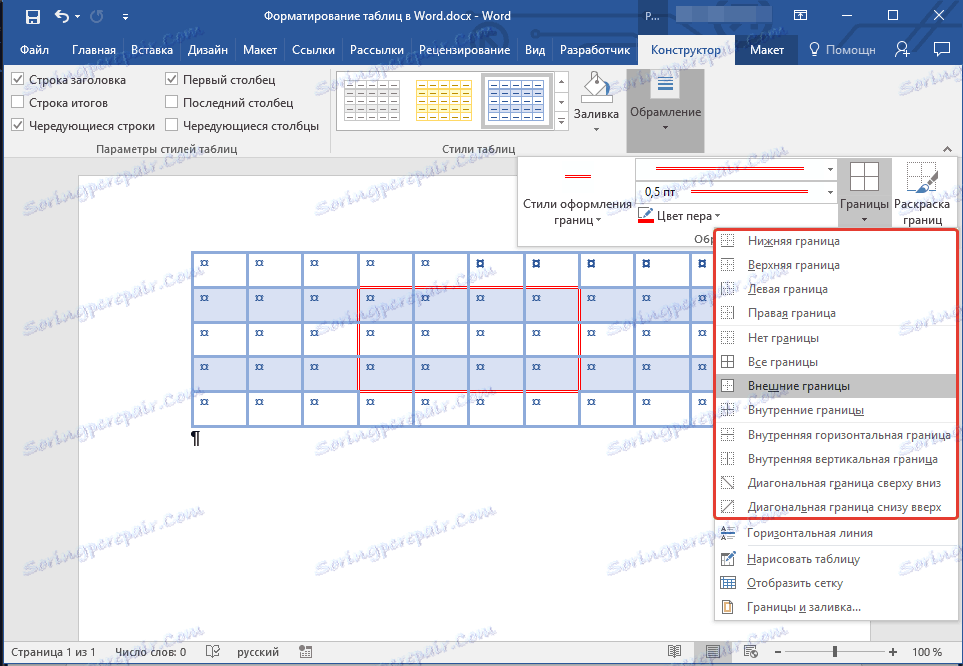Click the Share person icon
Screen dimensions: 963x666
(x=902, y=50)
